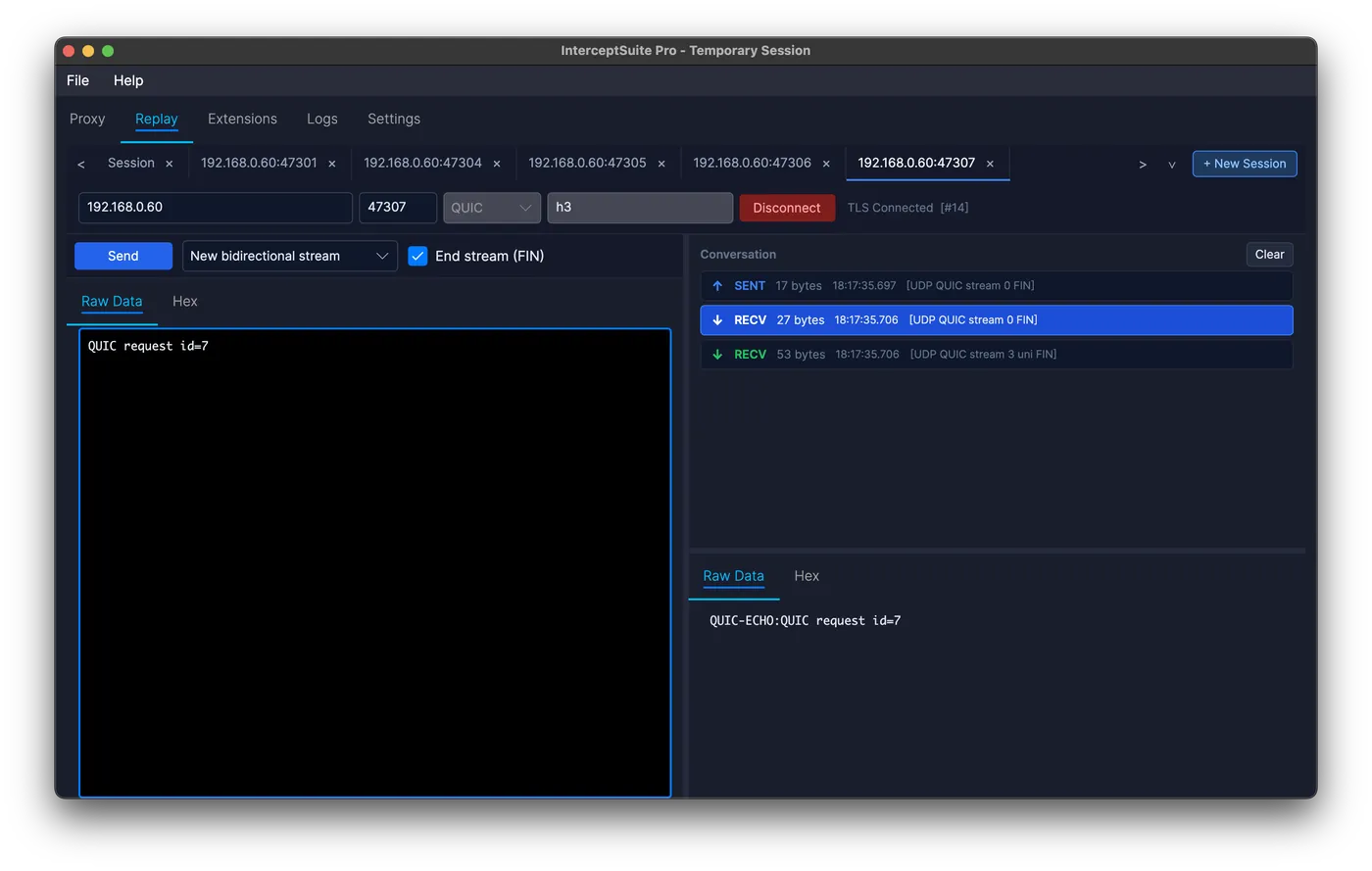The image size is (1372, 871).
Task: Go to the Settings tab
Action: (x=394, y=119)
